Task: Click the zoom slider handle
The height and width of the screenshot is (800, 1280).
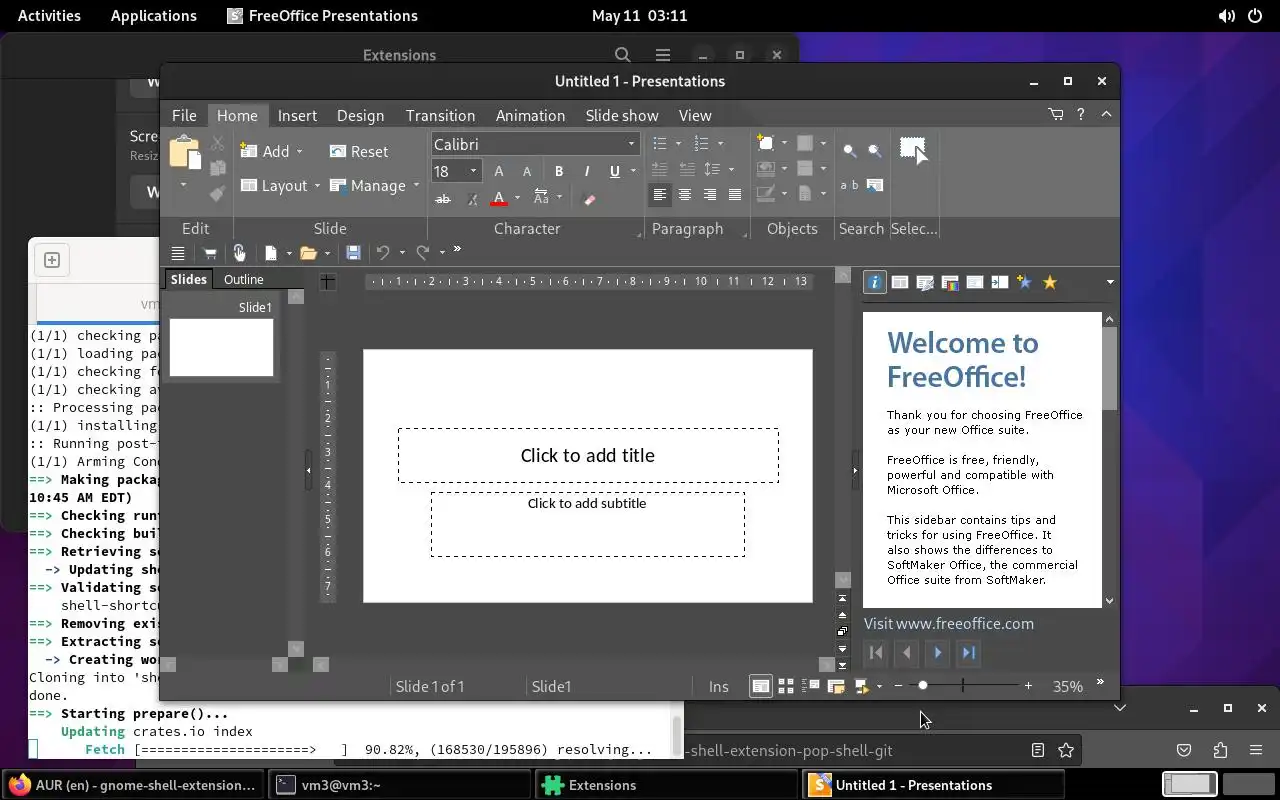Action: [922, 685]
